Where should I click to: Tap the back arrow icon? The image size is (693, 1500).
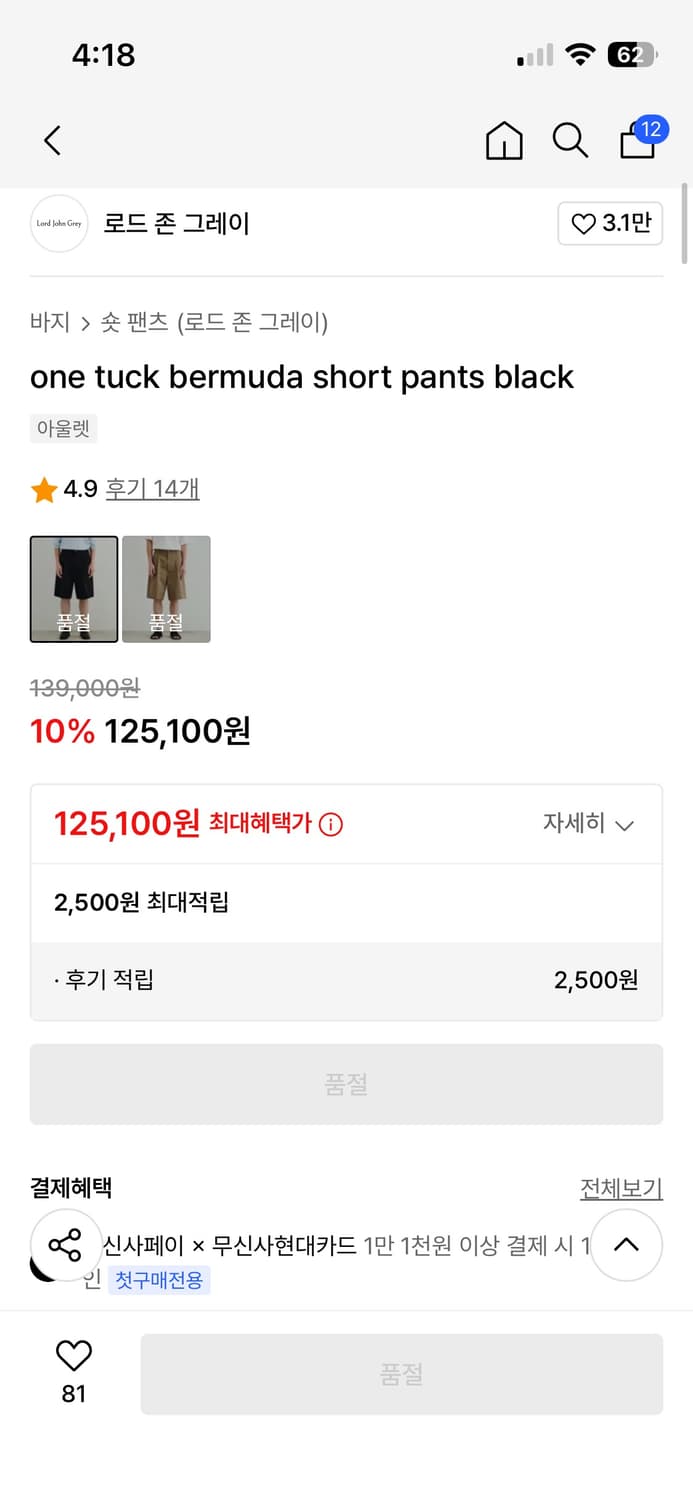pyautogui.click(x=53, y=141)
